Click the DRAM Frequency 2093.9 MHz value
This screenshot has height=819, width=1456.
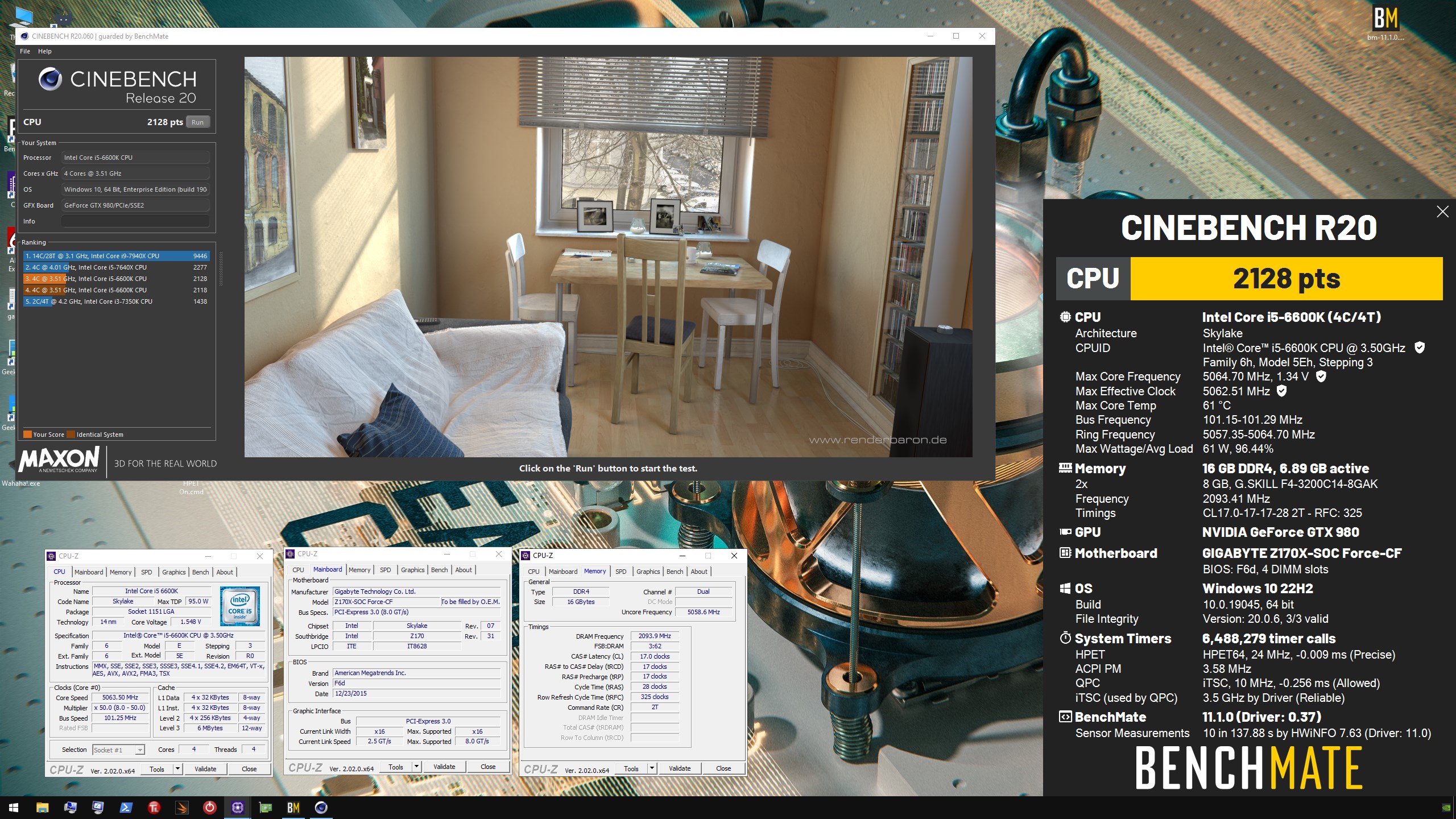tap(655, 636)
